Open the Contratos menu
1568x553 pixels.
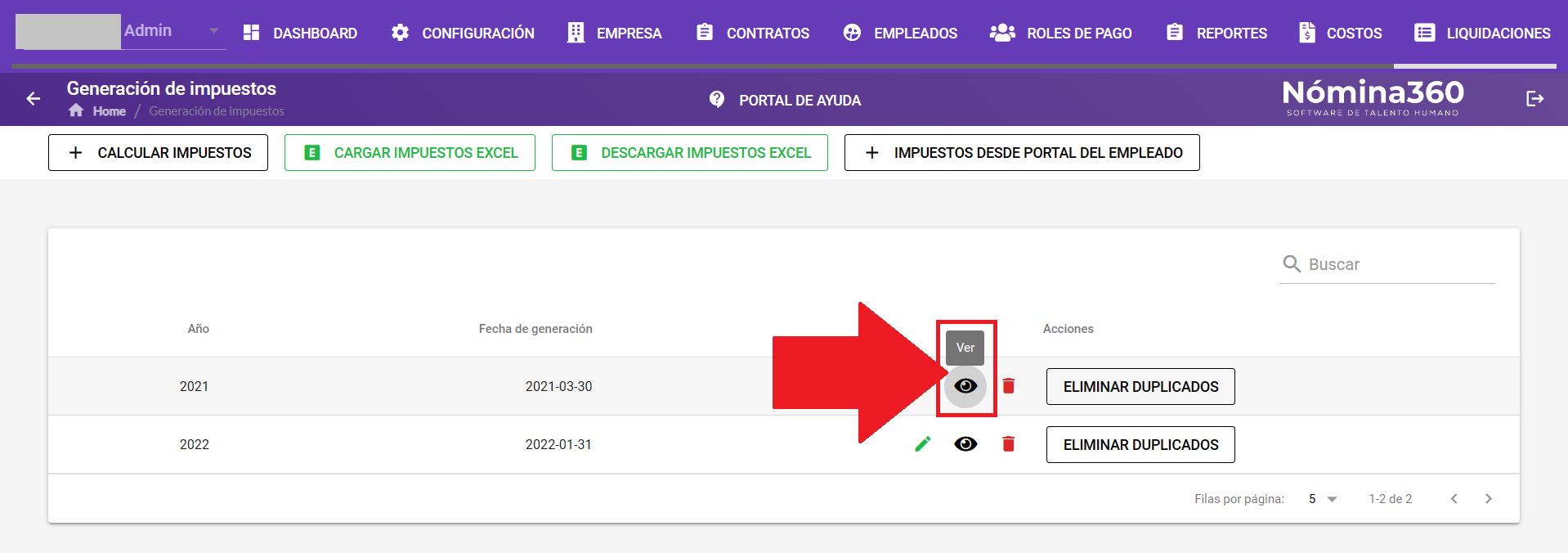752,33
